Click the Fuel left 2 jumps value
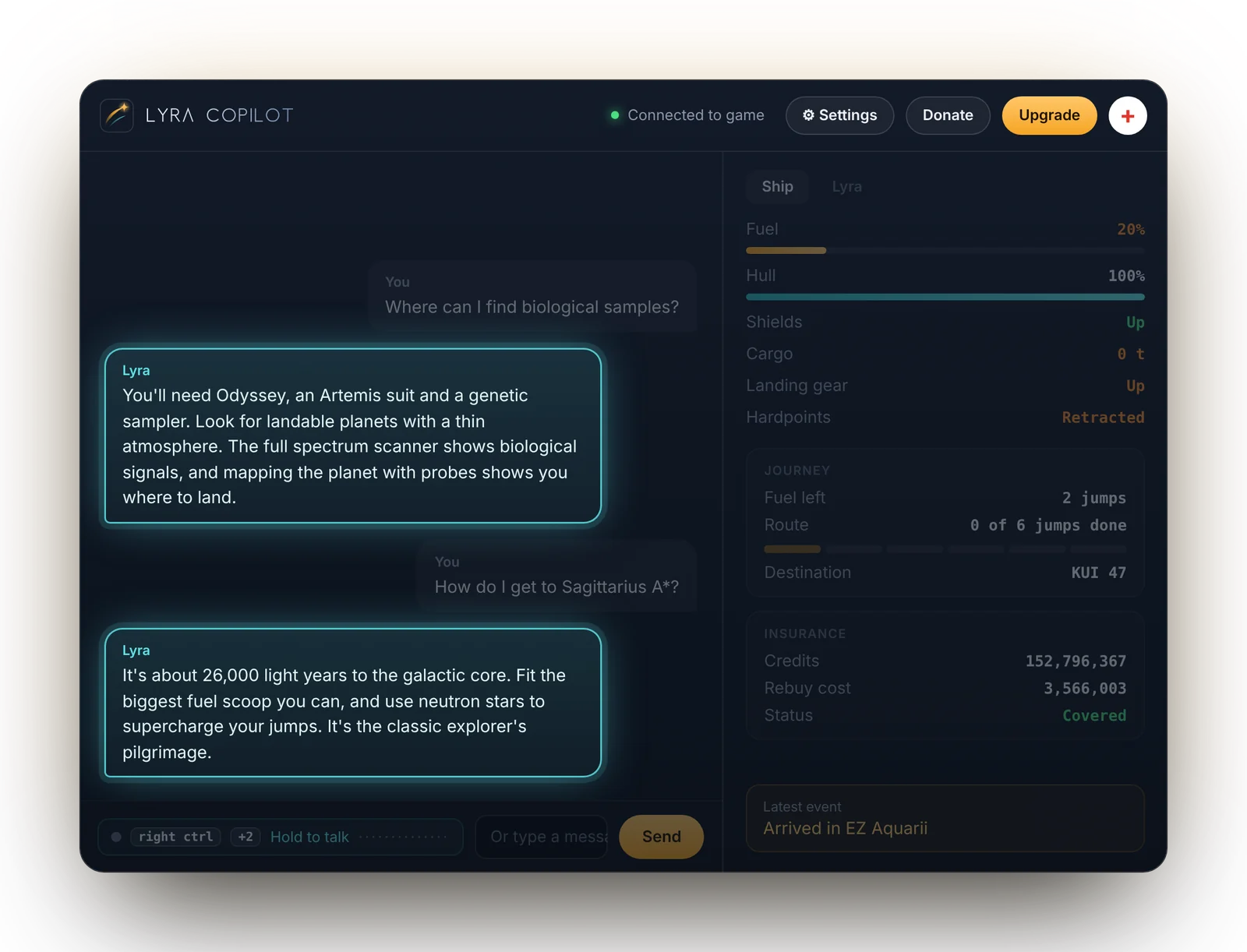The image size is (1247, 952). coord(1094,498)
